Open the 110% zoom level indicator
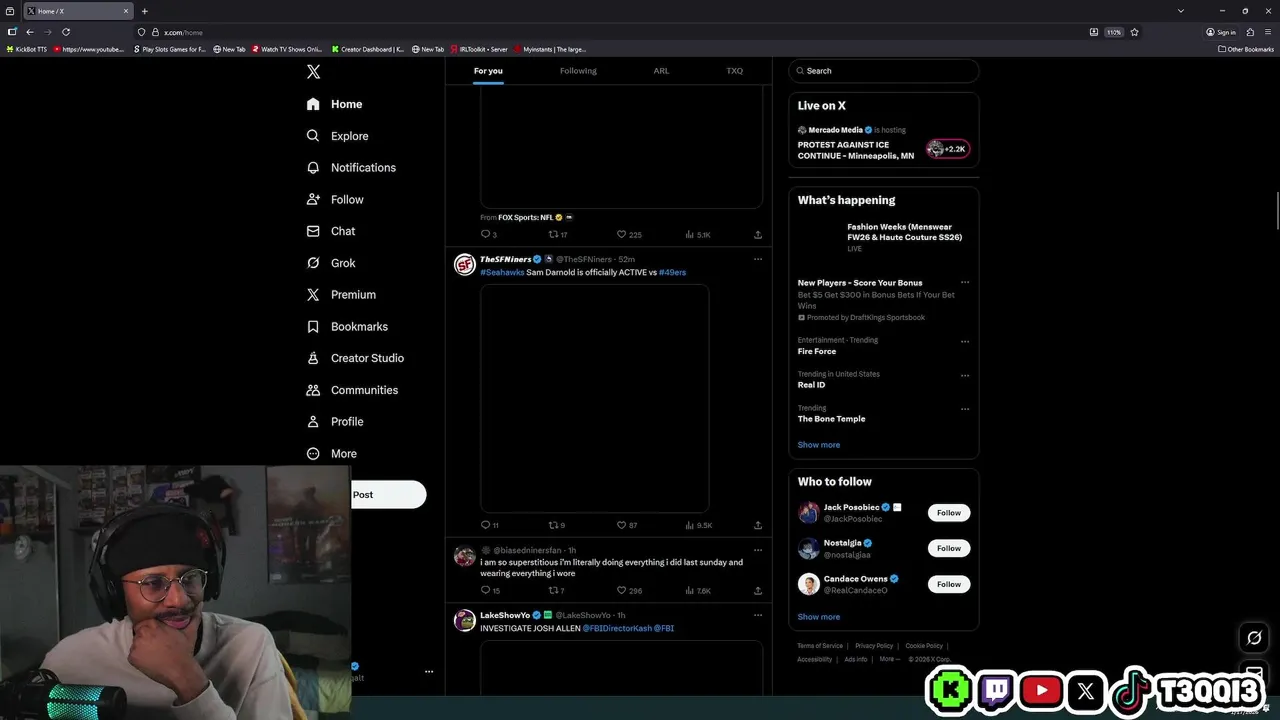Image resolution: width=1280 pixels, height=720 pixels. [x=1113, y=32]
